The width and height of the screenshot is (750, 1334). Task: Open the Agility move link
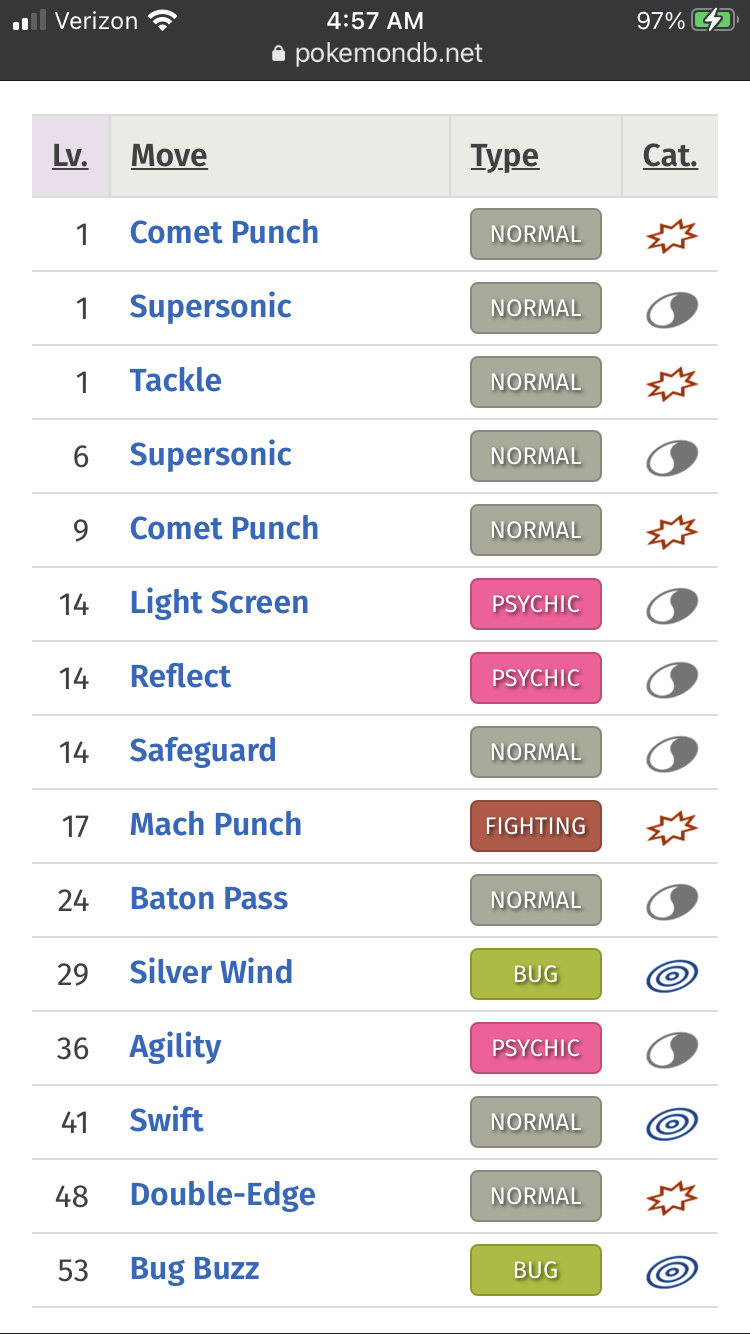pyautogui.click(x=175, y=1048)
